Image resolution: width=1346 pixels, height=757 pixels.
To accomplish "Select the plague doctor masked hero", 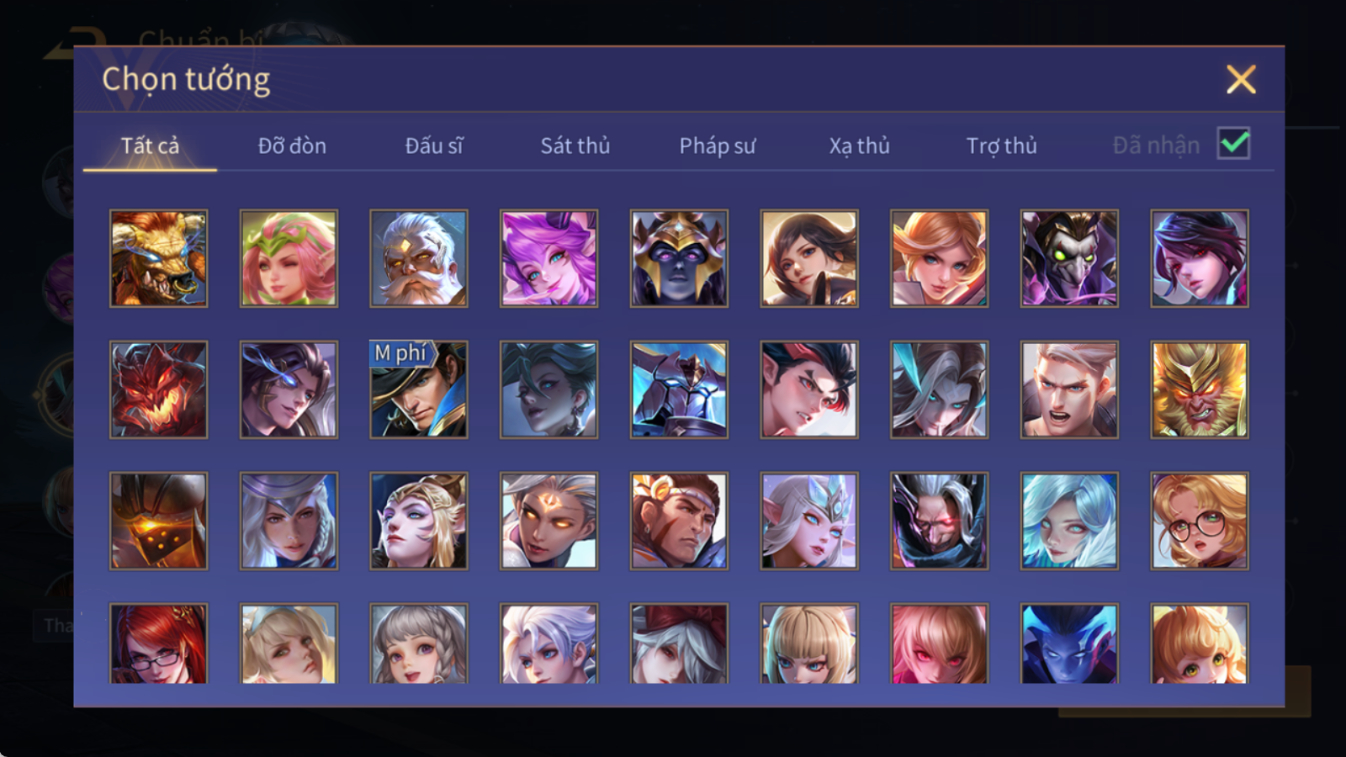I will (x=1070, y=258).
